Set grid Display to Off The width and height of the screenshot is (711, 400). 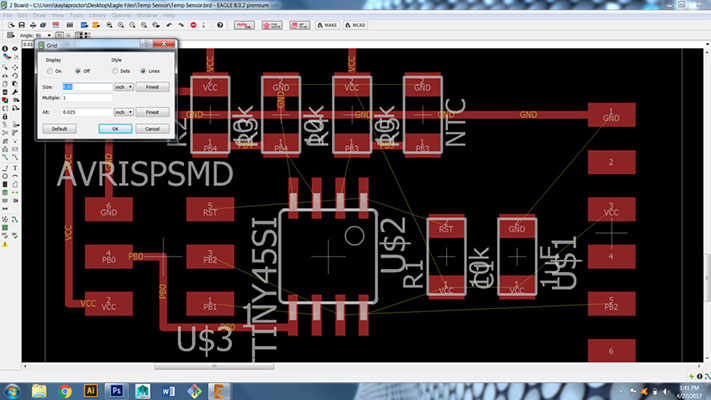[x=78, y=71]
